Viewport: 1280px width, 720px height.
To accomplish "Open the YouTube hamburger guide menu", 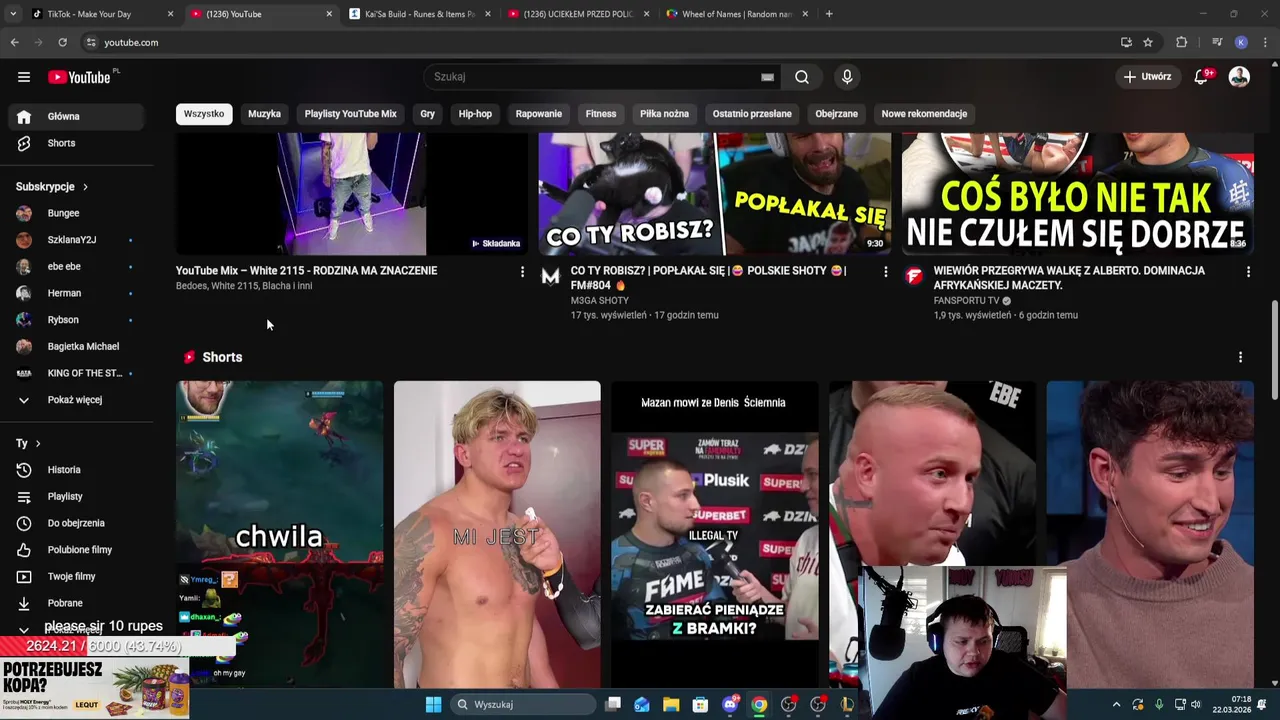I will pos(24,77).
